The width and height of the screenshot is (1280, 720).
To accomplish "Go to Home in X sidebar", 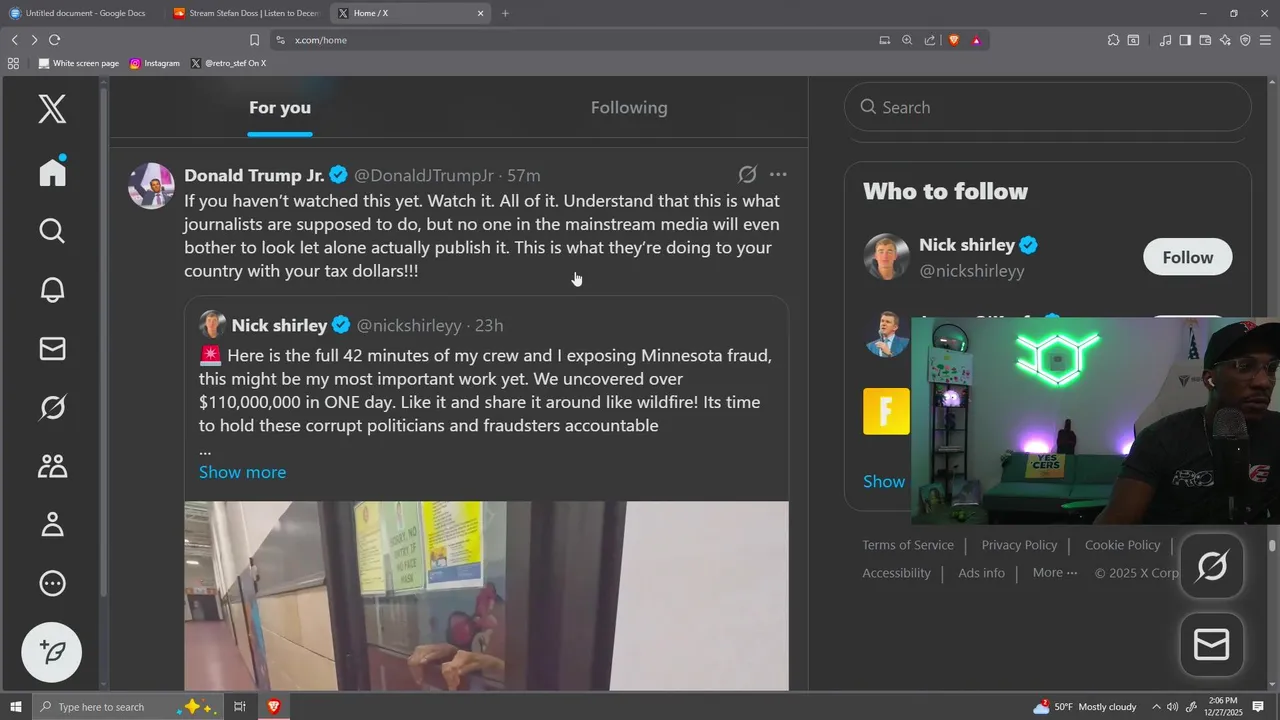I will 52,171.
